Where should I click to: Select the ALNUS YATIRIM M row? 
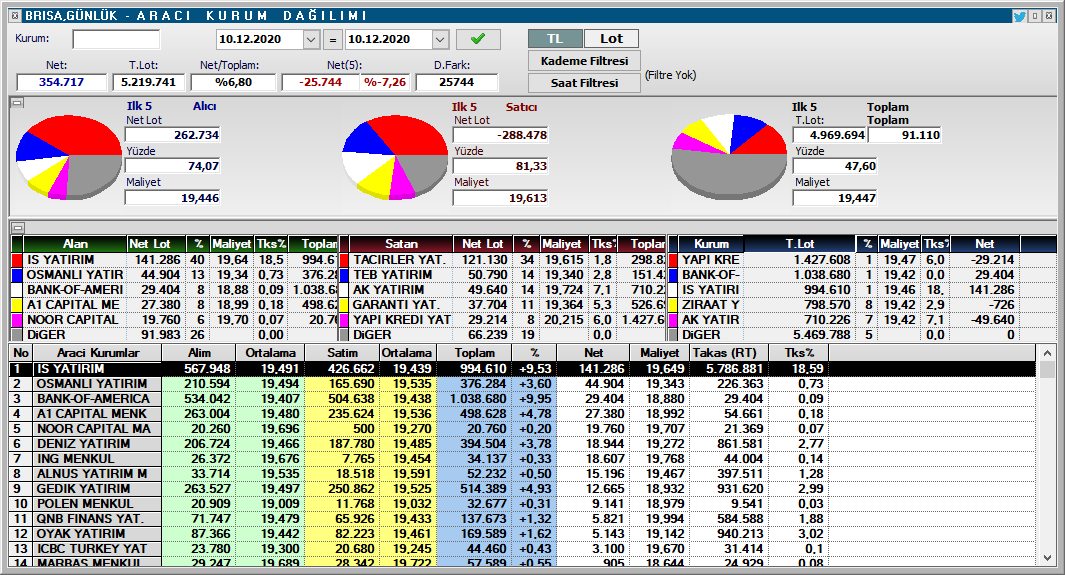pos(523,473)
